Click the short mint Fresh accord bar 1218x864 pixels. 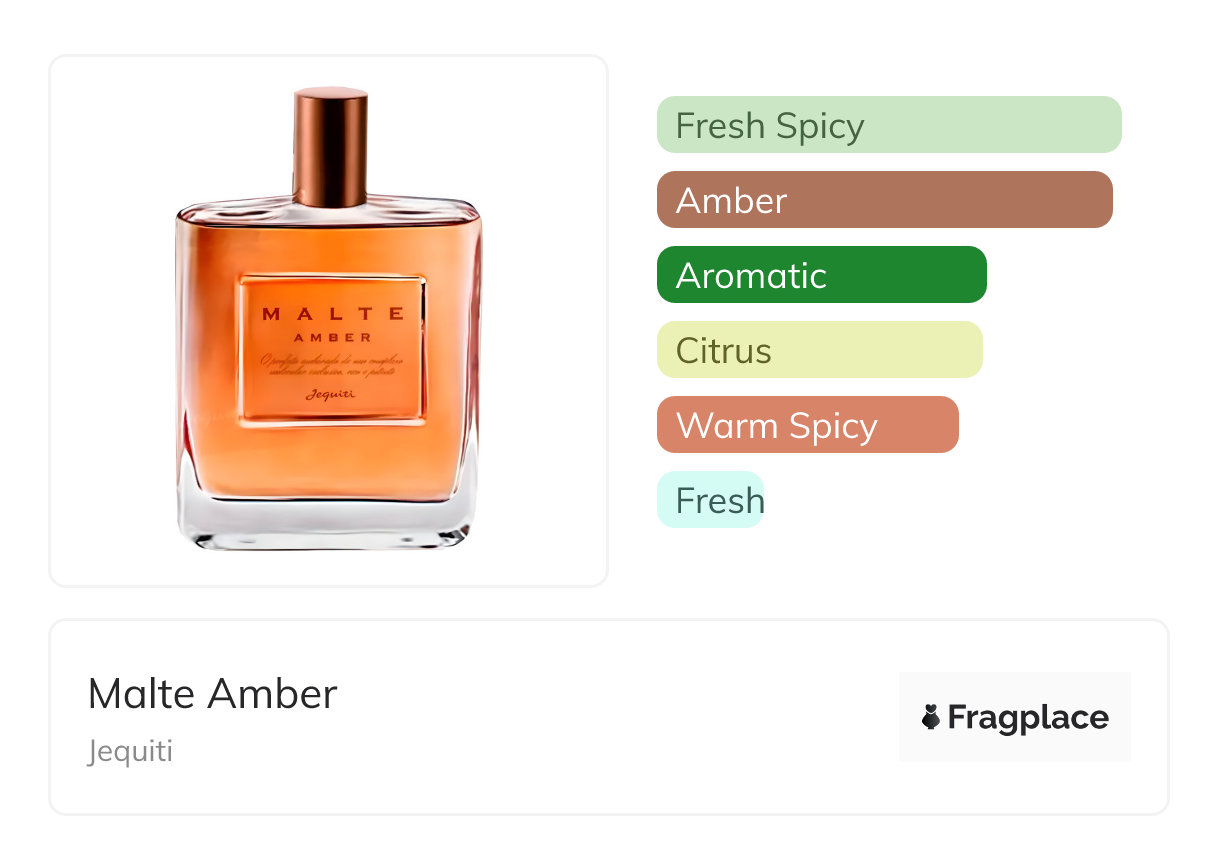(x=710, y=500)
